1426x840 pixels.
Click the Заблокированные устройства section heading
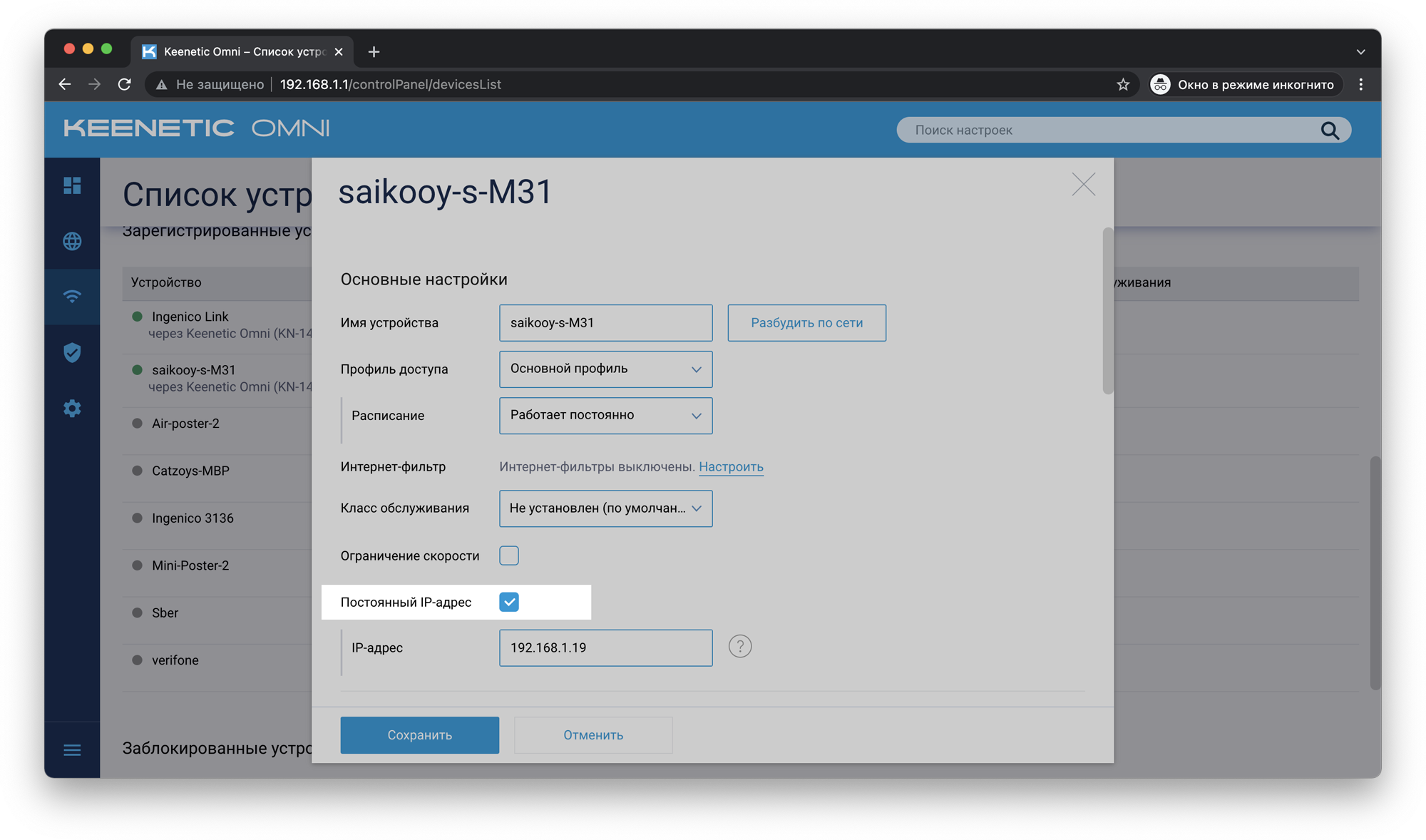pyautogui.click(x=217, y=748)
